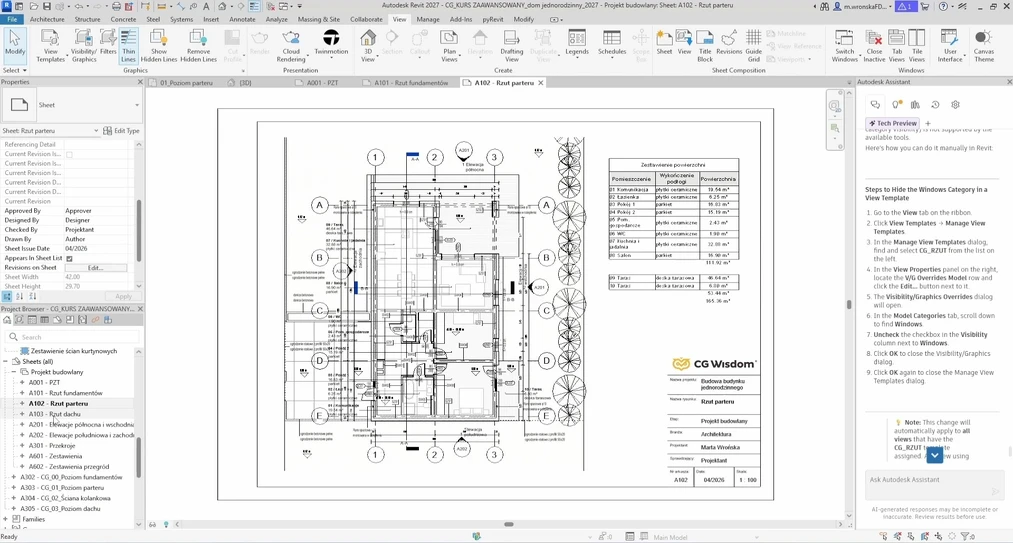1013x543 pixels.
Task: Launch Twinmotion from the Presentation panel
Action: pos(331,43)
